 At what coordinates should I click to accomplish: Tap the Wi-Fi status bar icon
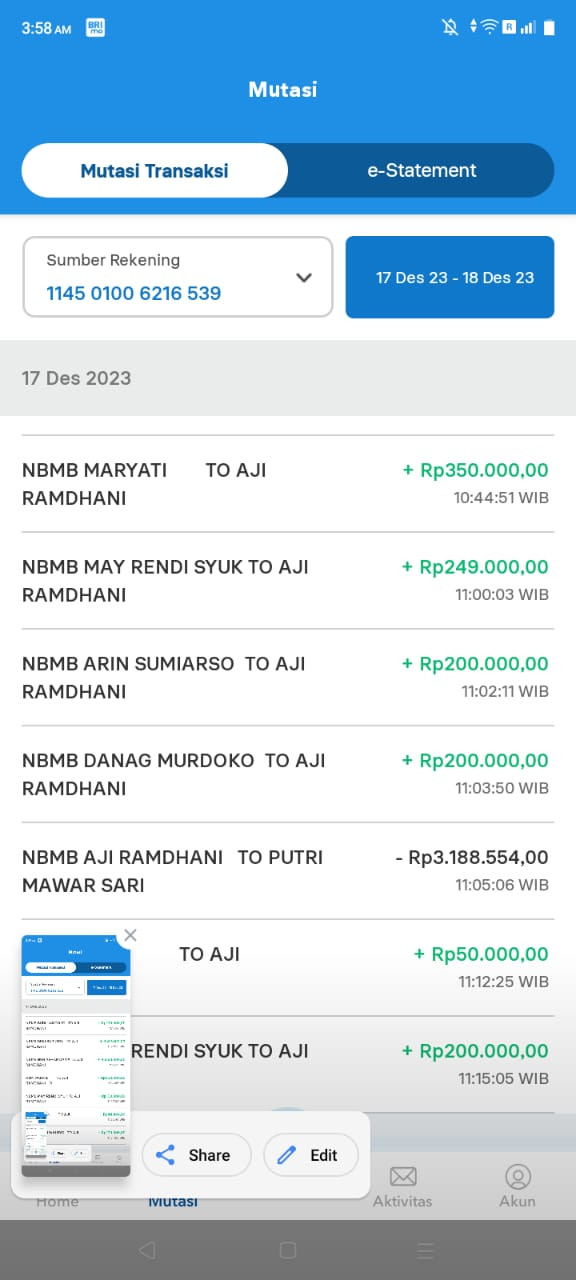(489, 28)
